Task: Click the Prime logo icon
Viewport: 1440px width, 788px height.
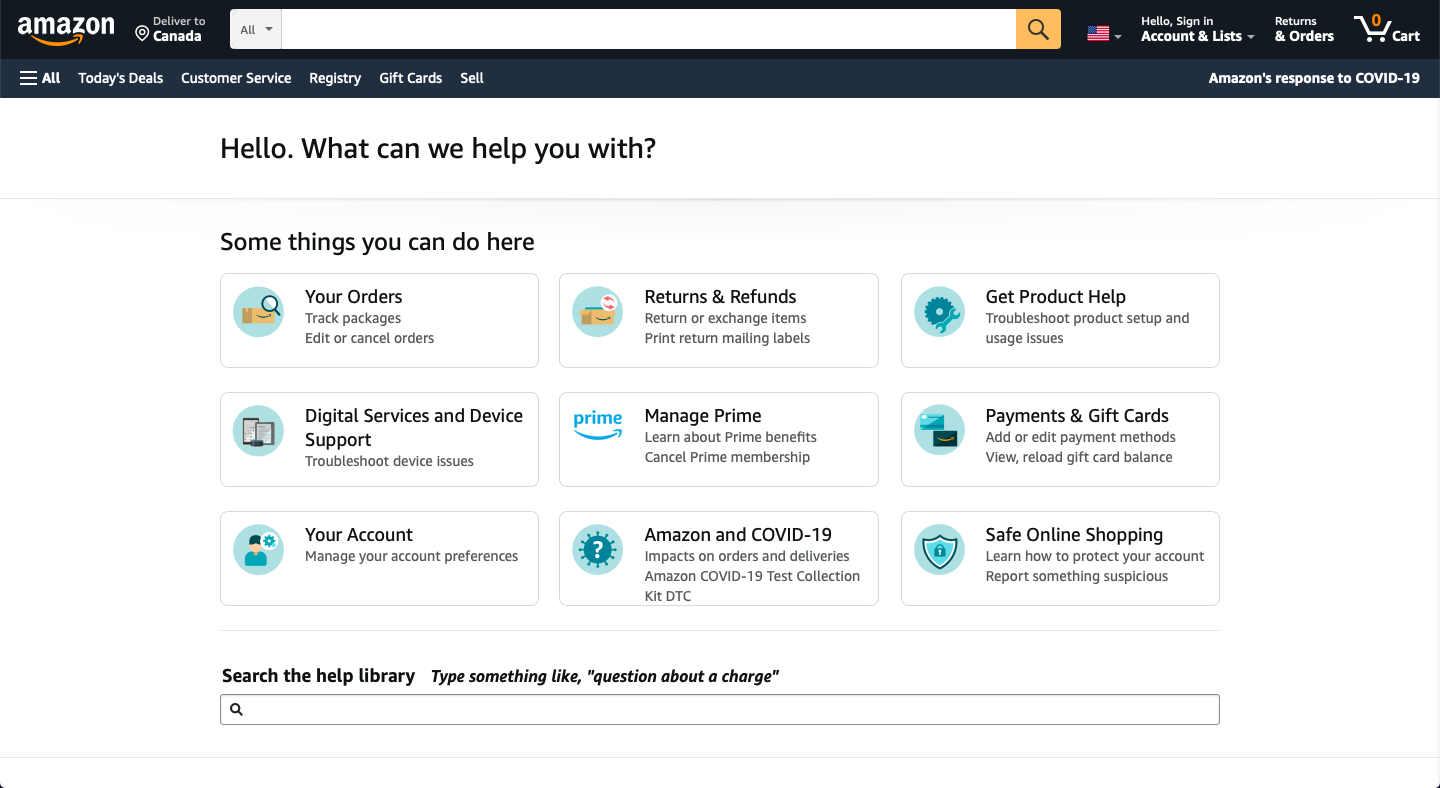Action: 598,425
